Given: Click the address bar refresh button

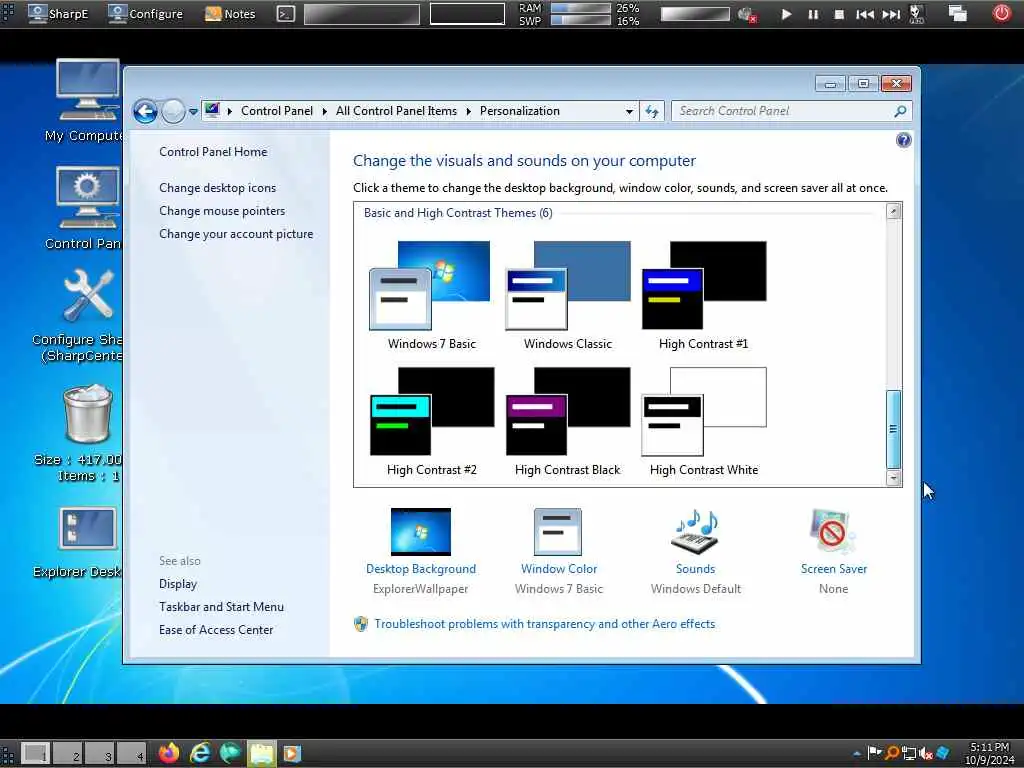Looking at the screenshot, I should (652, 112).
